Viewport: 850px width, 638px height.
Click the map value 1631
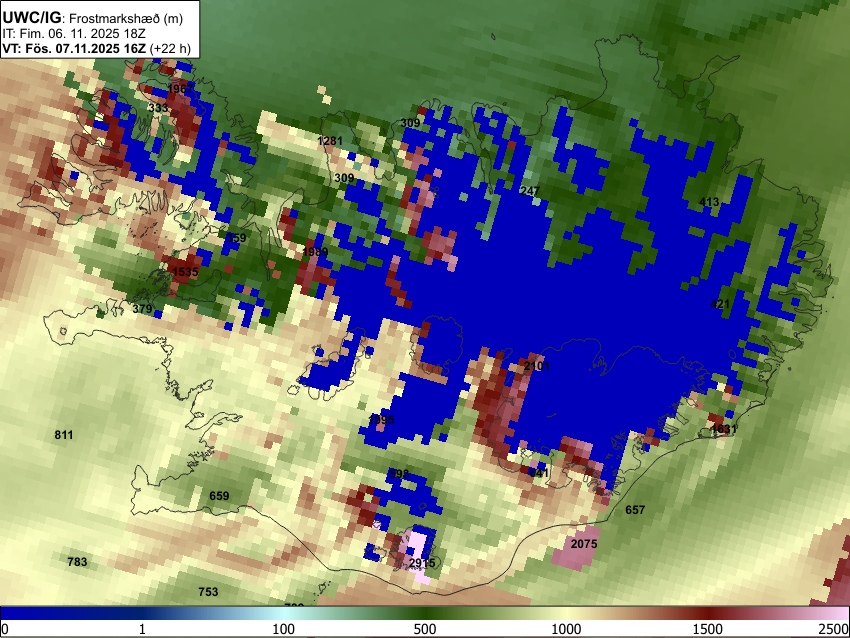(x=724, y=429)
